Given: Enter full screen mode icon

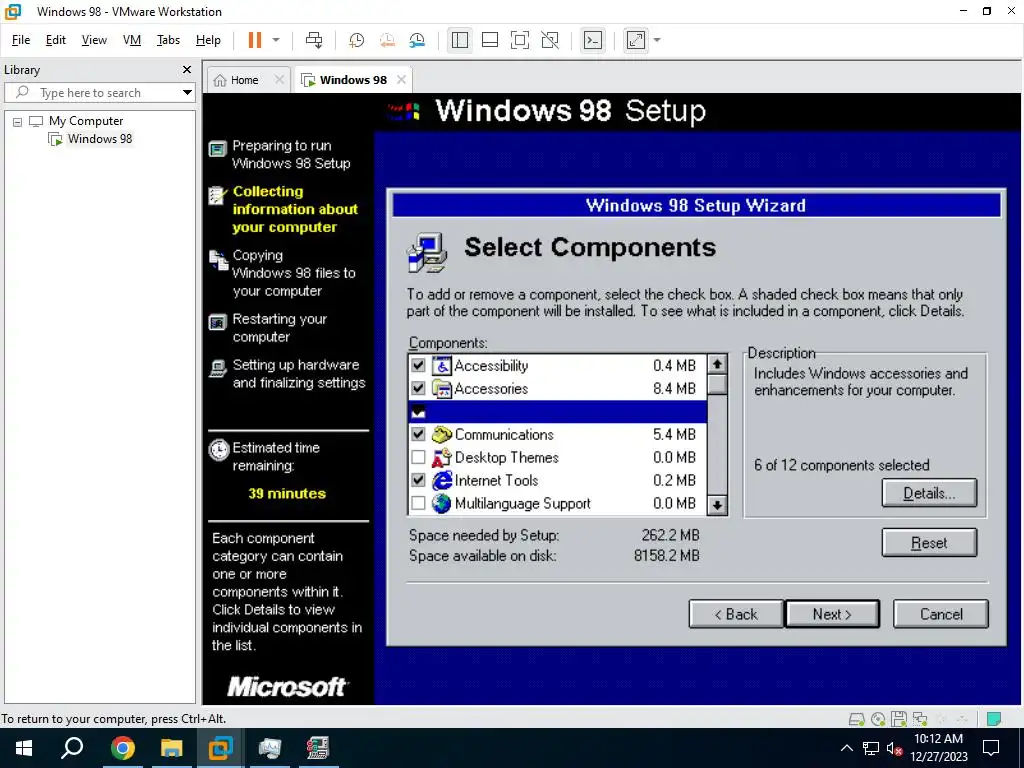Looking at the screenshot, I should click(x=520, y=40).
